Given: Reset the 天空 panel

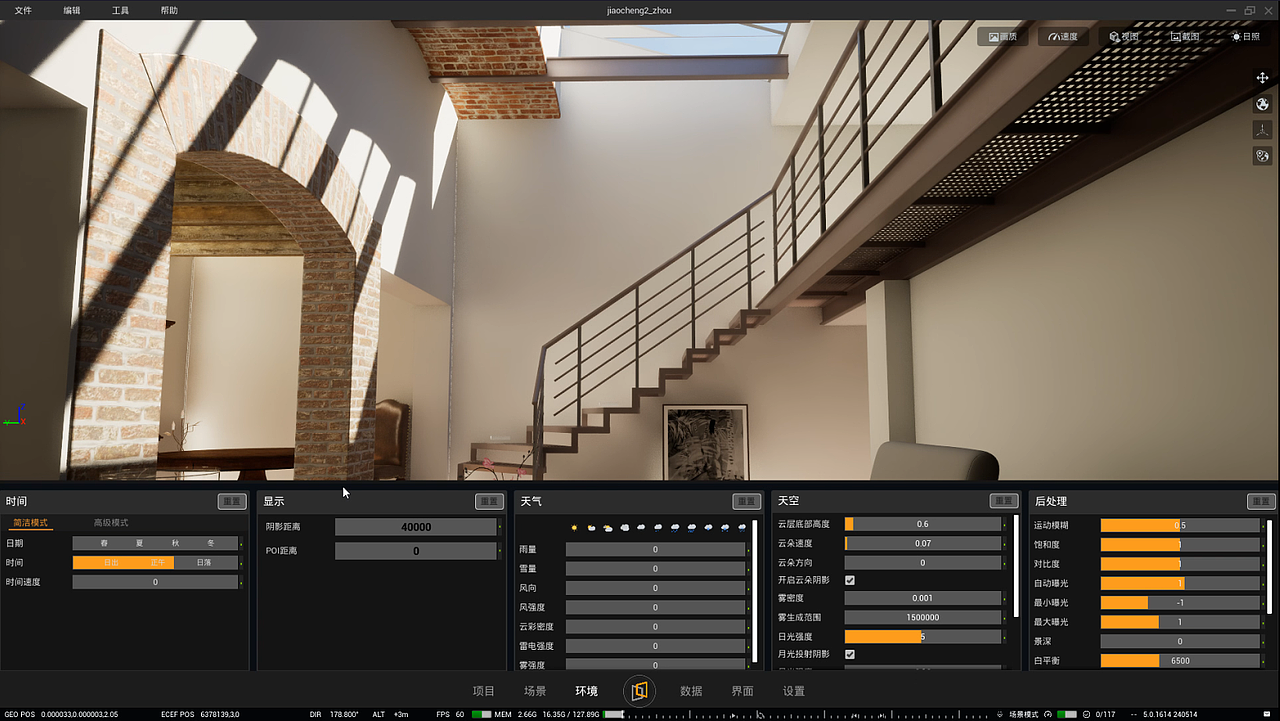Looking at the screenshot, I should [x=1004, y=501].
